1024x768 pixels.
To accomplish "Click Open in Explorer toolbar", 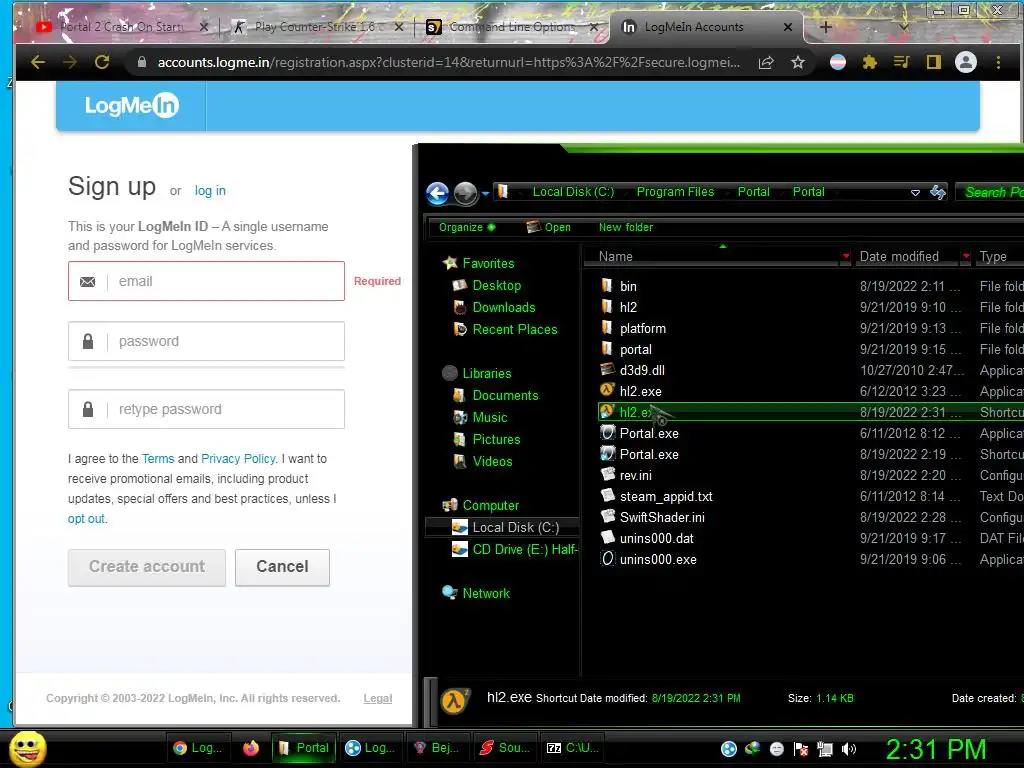I will click(549, 227).
